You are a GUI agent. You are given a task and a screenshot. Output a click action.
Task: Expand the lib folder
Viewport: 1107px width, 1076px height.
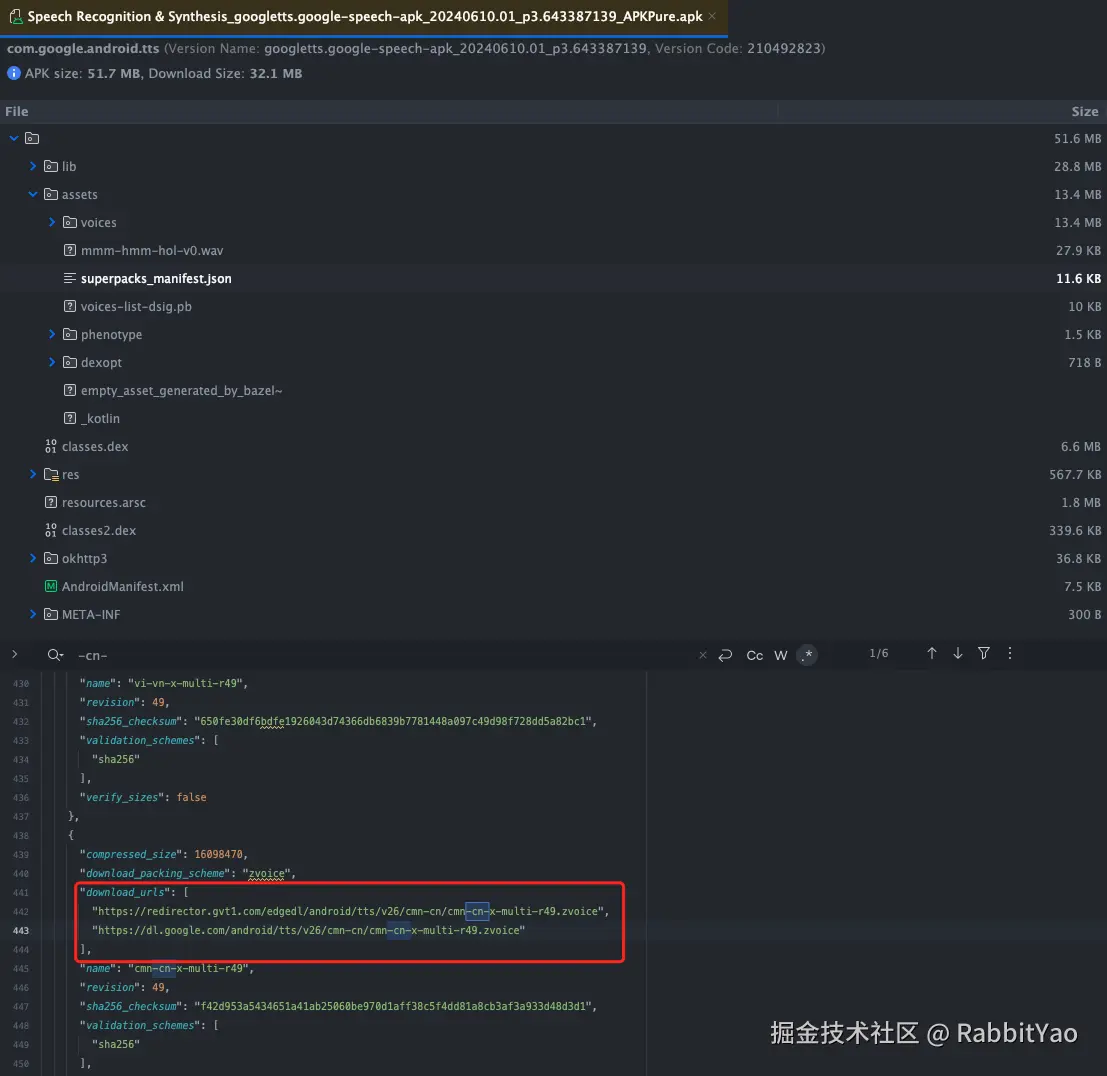coord(33,166)
